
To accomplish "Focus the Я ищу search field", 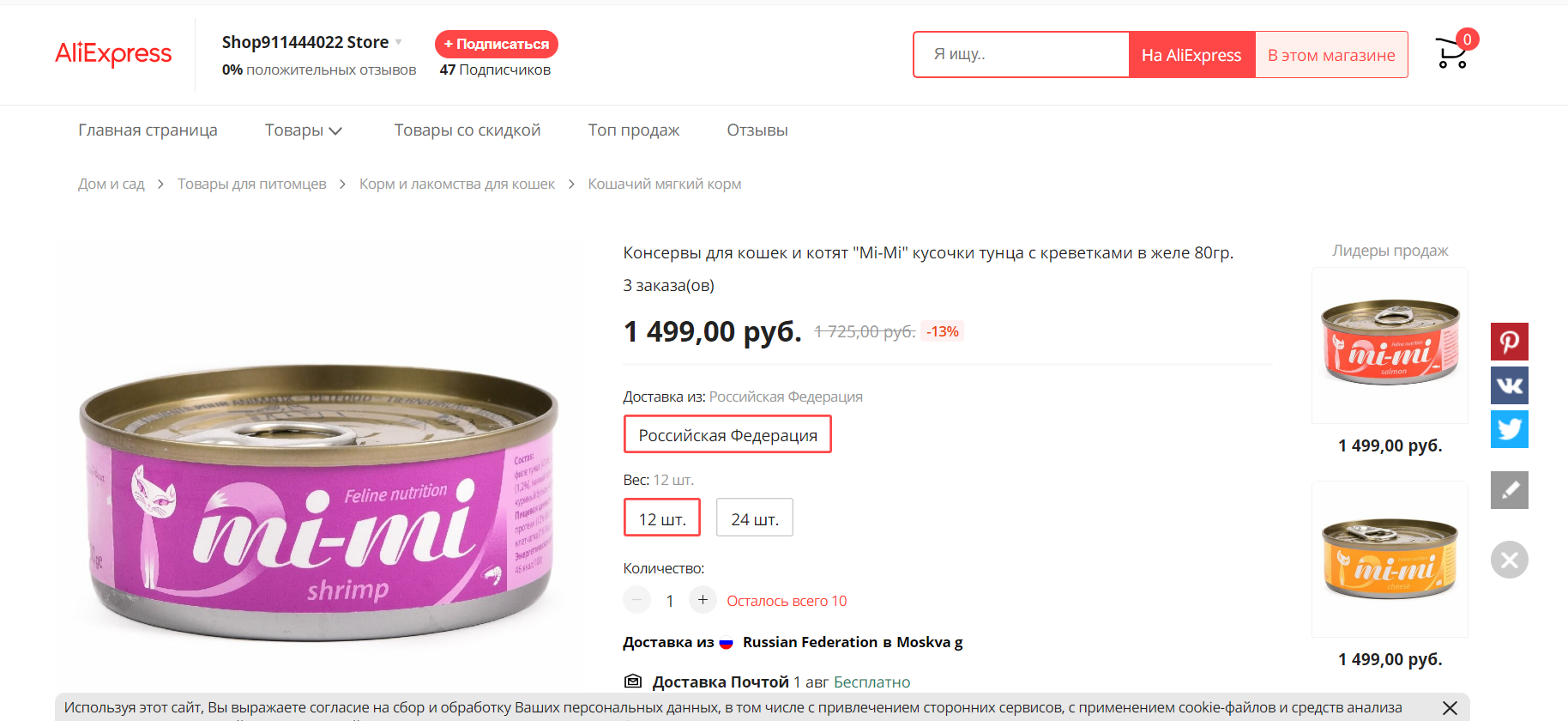I will pyautogui.click(x=1022, y=55).
